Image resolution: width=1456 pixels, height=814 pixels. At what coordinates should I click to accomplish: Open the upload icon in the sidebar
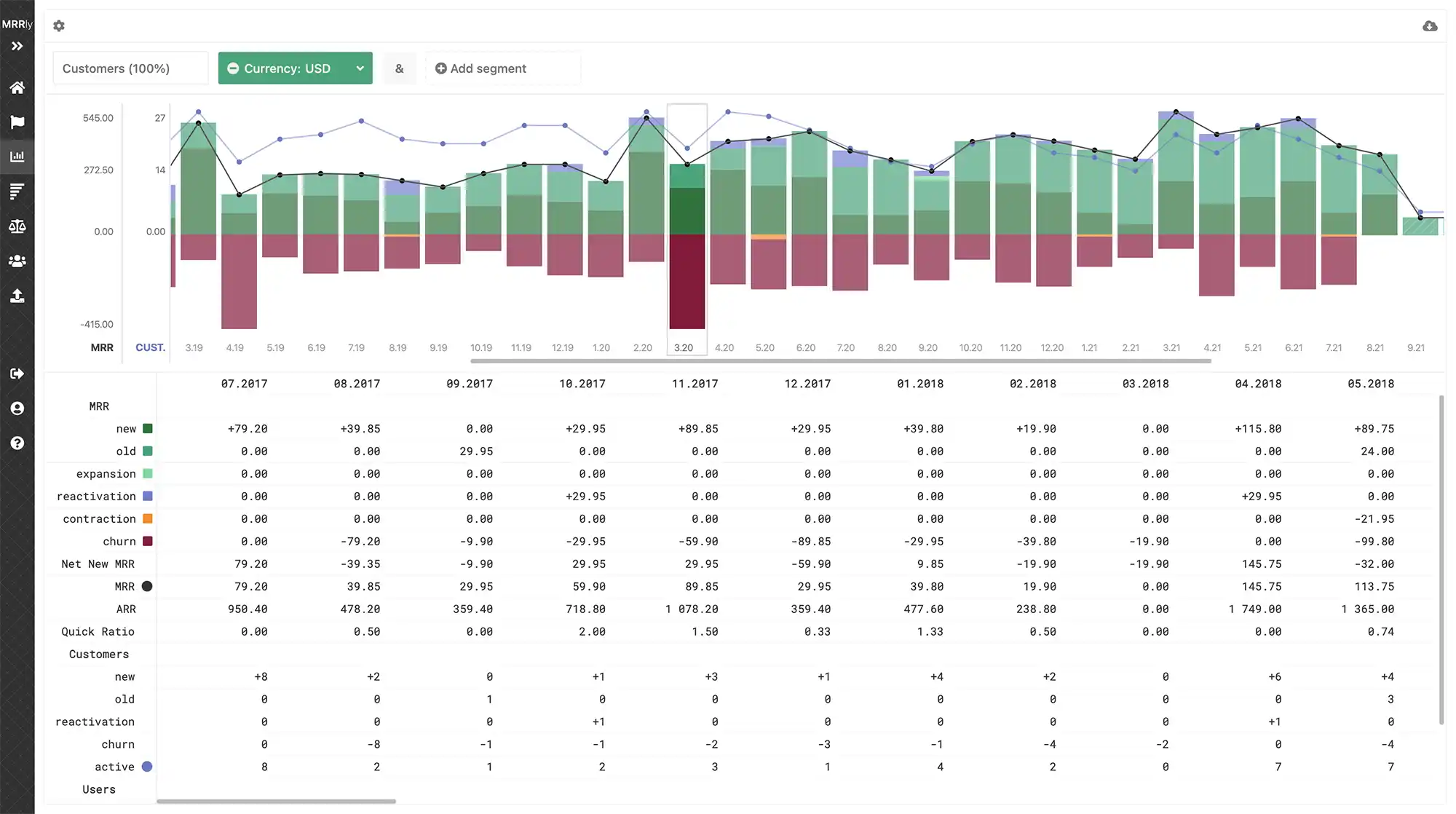[17, 296]
